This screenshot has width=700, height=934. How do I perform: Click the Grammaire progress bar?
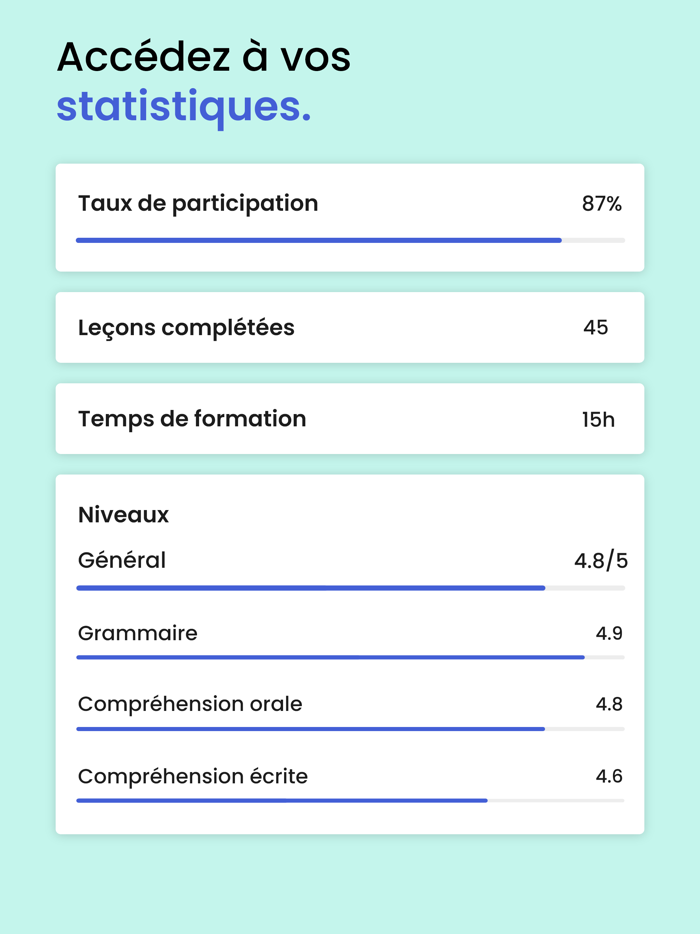pos(350,657)
